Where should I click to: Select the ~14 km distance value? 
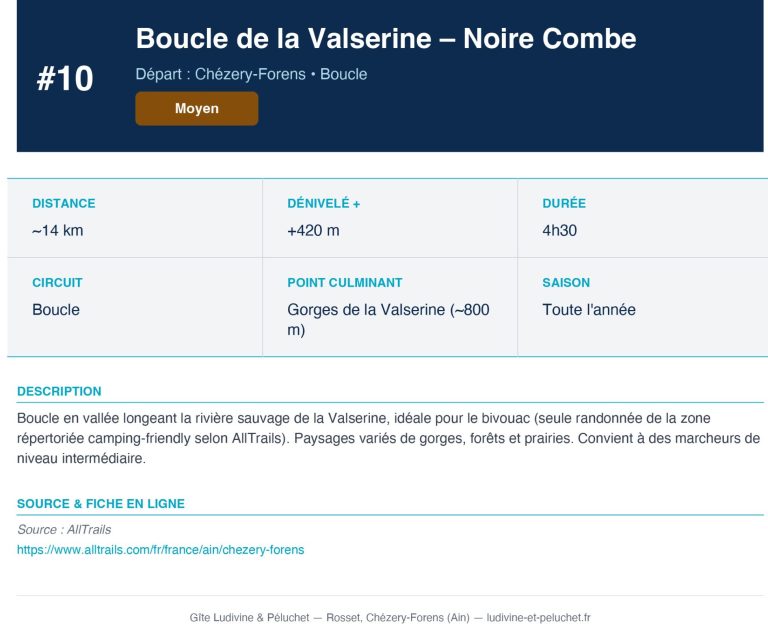pyautogui.click(x=58, y=230)
